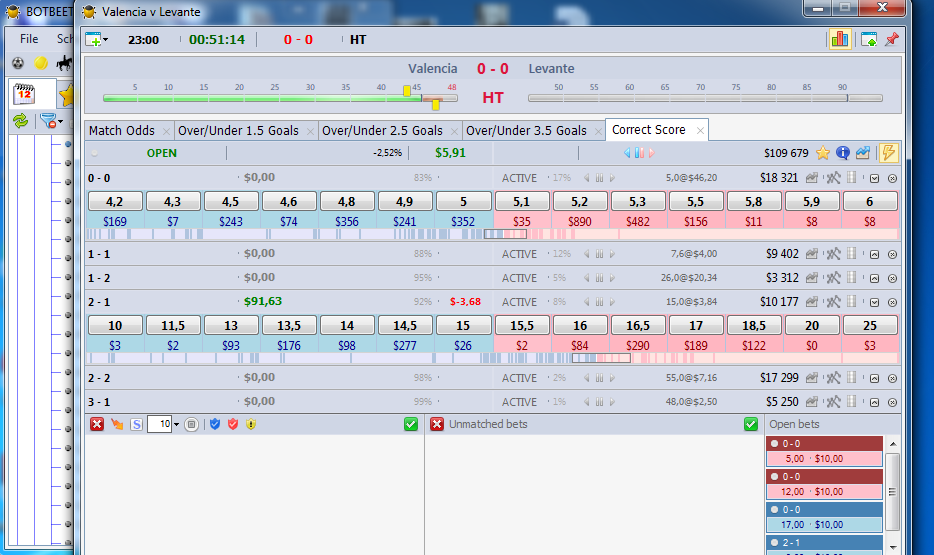The height and width of the screenshot is (555, 934).
Task: Click the upper yellow marker on the match timeline
Action: pyautogui.click(x=407, y=91)
